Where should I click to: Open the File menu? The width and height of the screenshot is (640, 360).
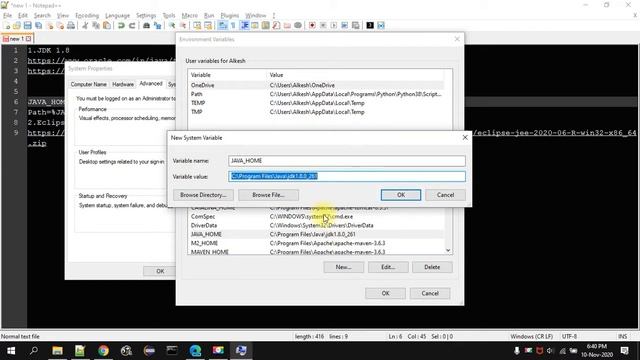(7, 16)
